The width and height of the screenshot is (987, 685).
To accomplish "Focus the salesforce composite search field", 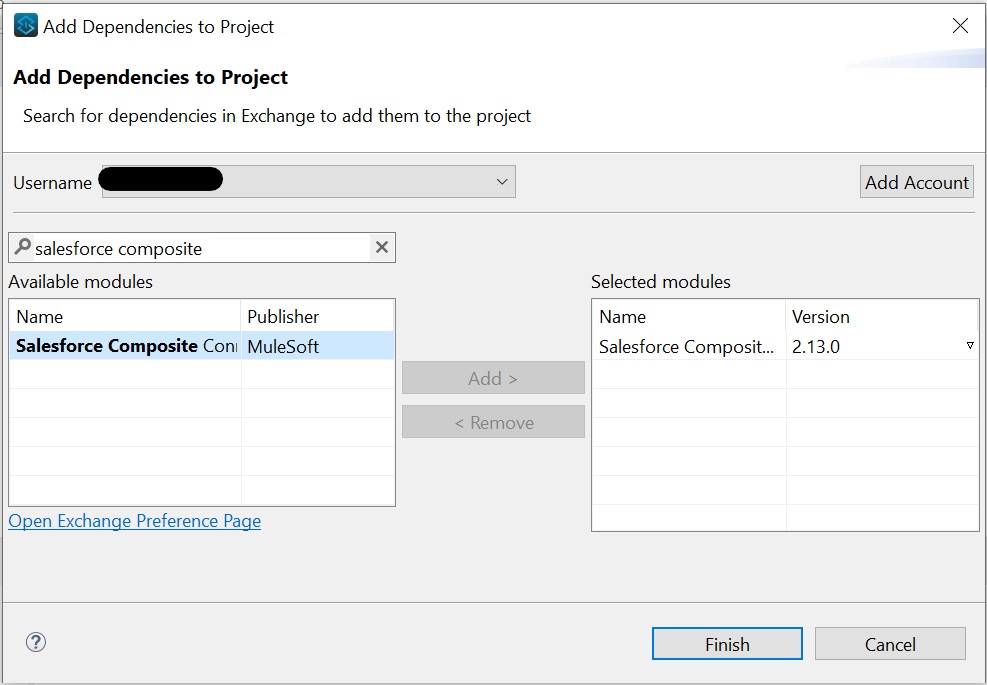I will pos(201,247).
